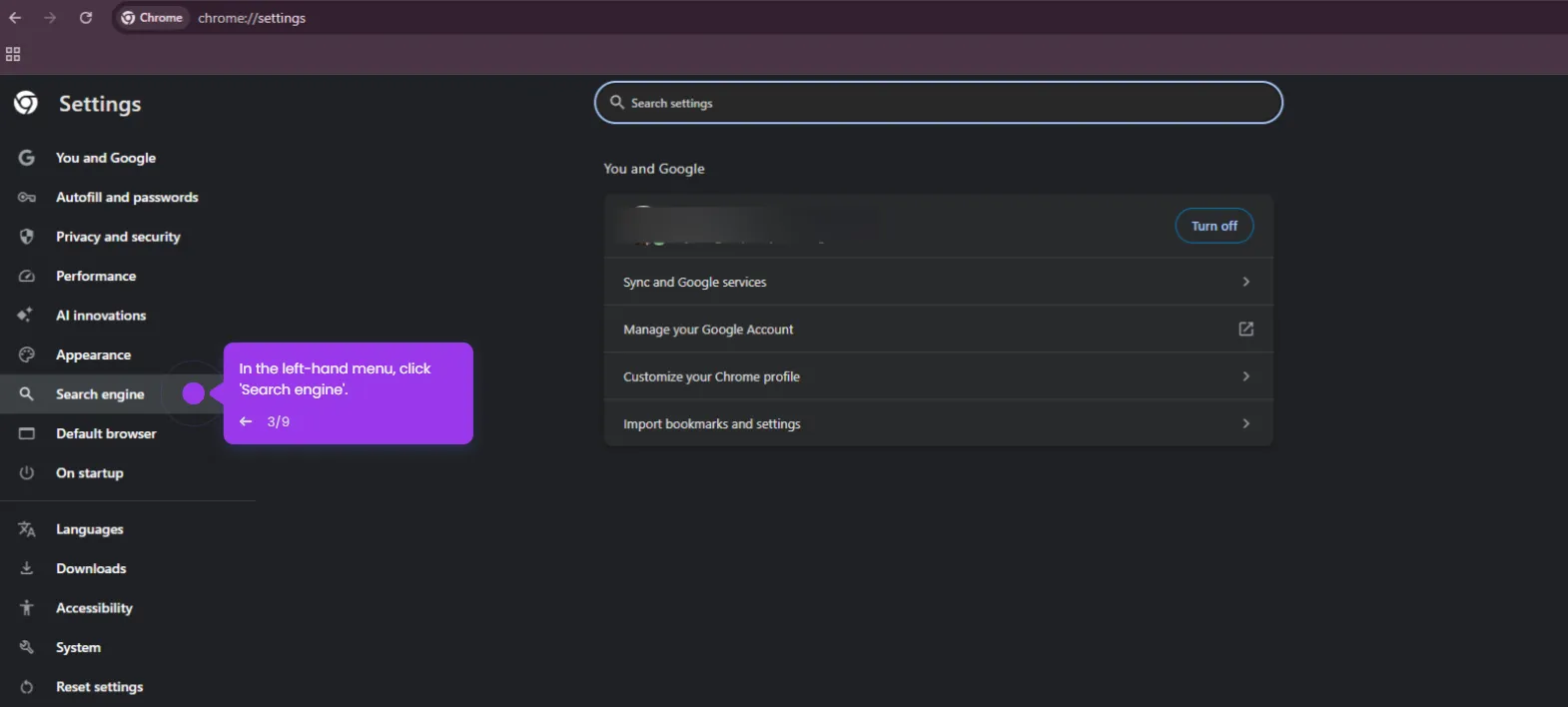Screen dimensions: 1568x707
Task: Click the browser back arrow
Action: coord(15,18)
